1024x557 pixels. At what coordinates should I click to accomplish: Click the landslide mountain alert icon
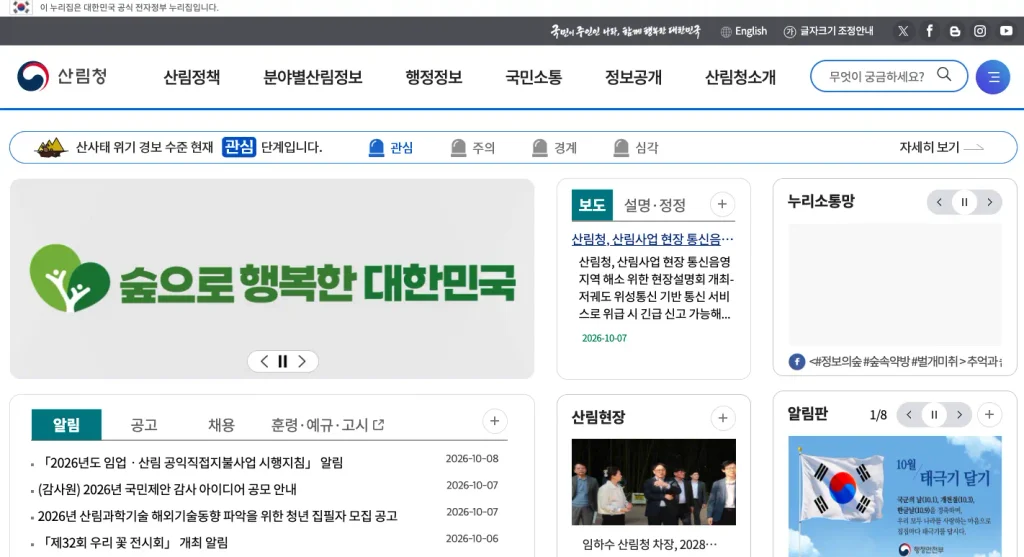pos(51,148)
